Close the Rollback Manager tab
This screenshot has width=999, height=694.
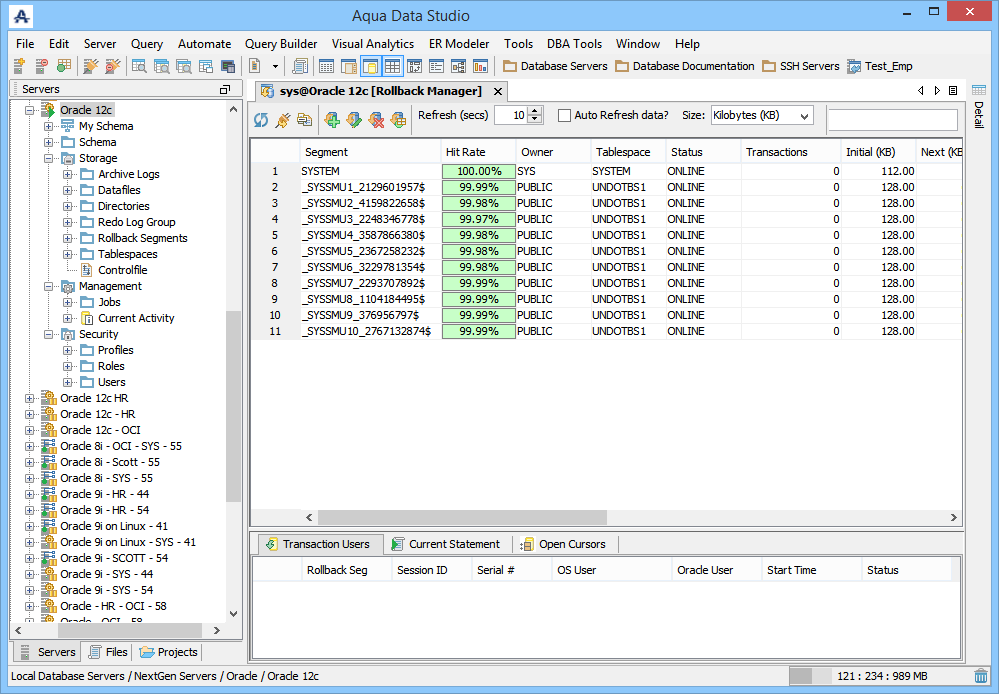click(x=498, y=92)
